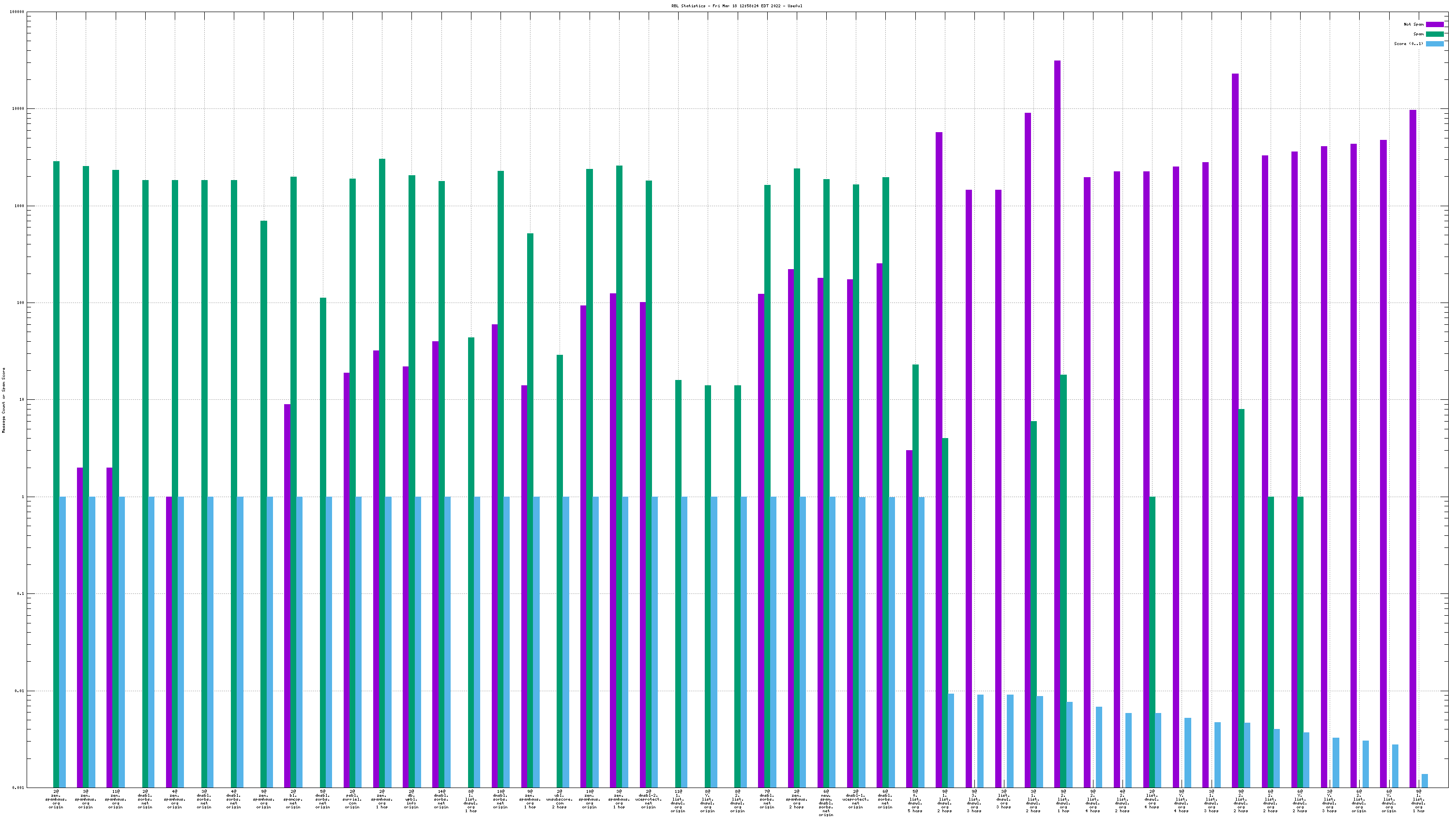The width and height of the screenshot is (1456, 819).
Task: Click the 0.list.dnswl.org 5 hops label
Action: pos(914,801)
